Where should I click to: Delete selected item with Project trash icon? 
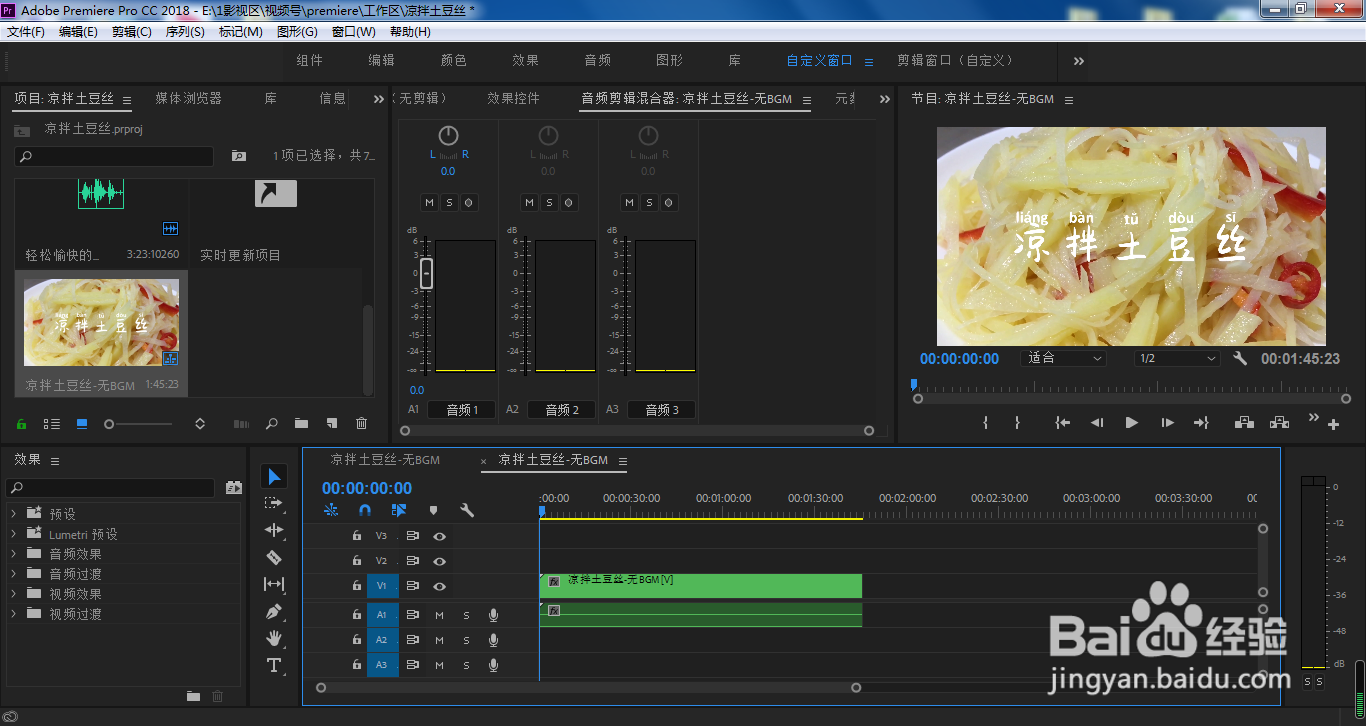point(362,424)
